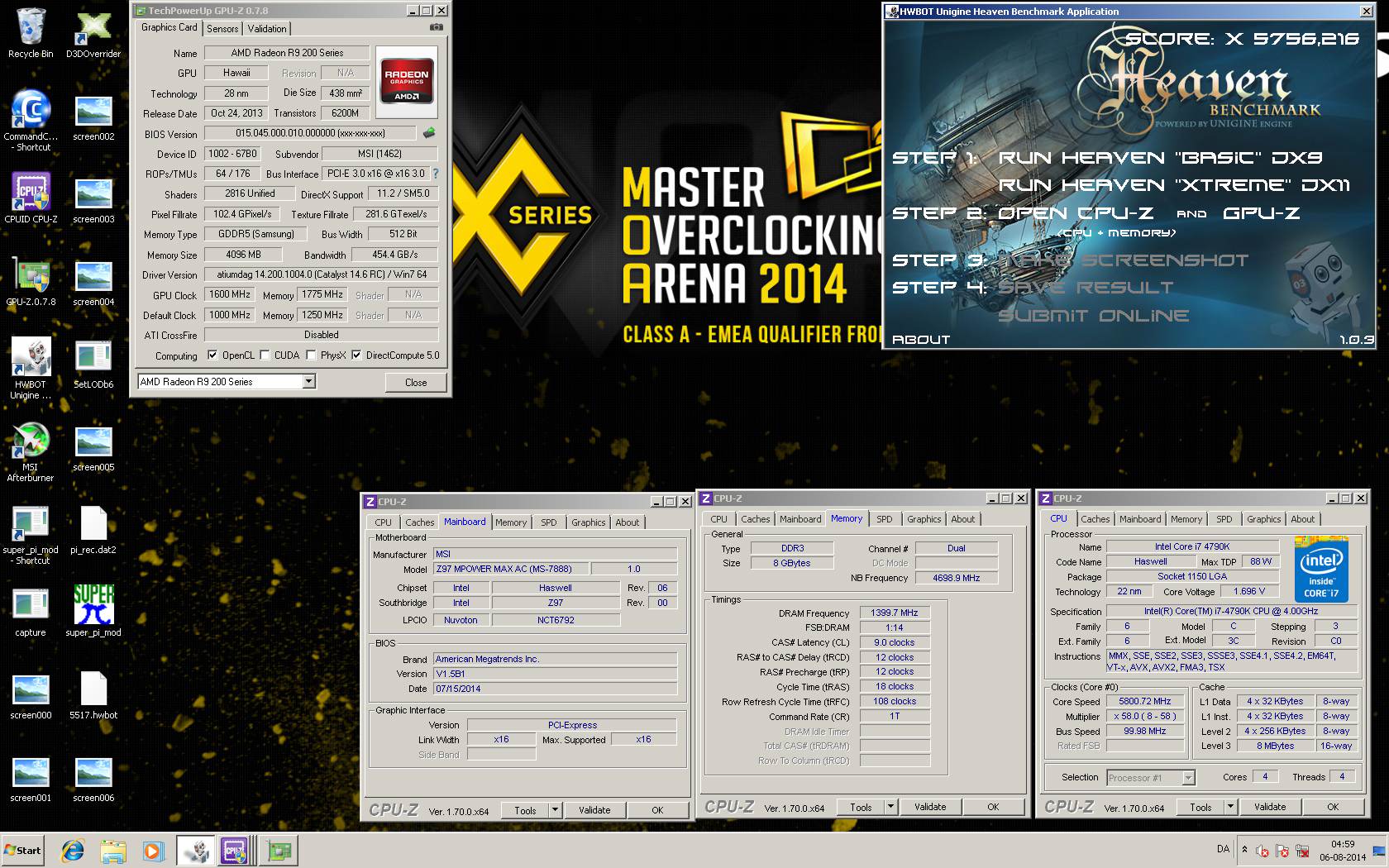The height and width of the screenshot is (868, 1389).
Task: Open the screen005 image file
Action: click(93, 446)
